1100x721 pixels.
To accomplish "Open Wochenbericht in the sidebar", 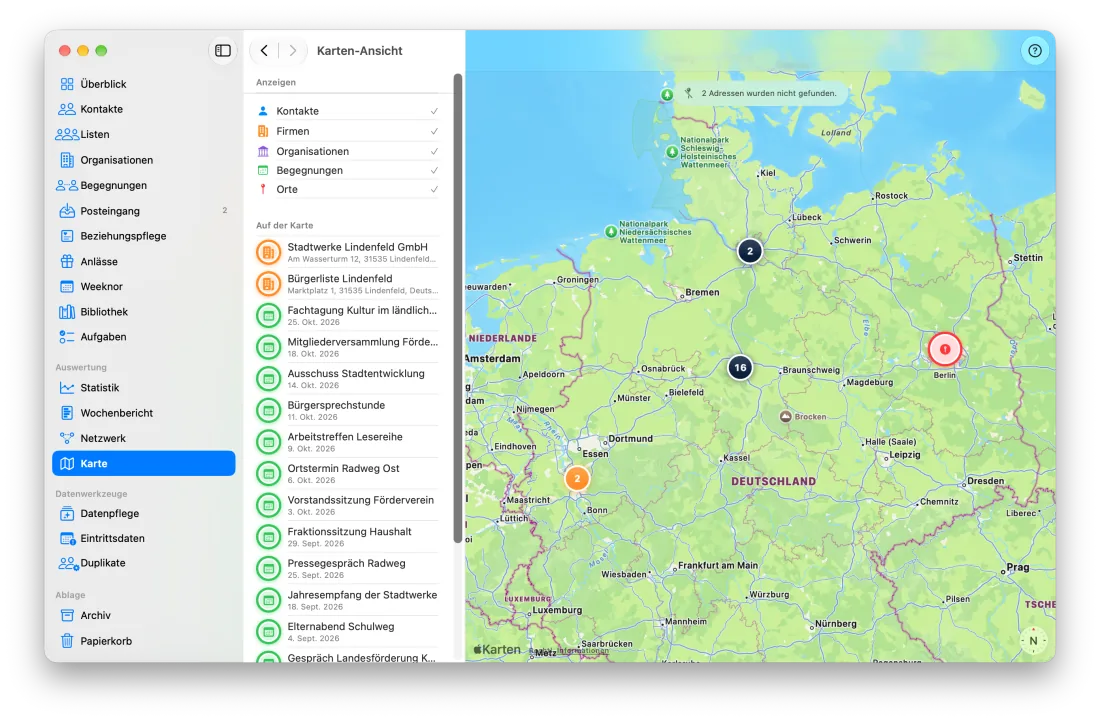I will (143, 413).
